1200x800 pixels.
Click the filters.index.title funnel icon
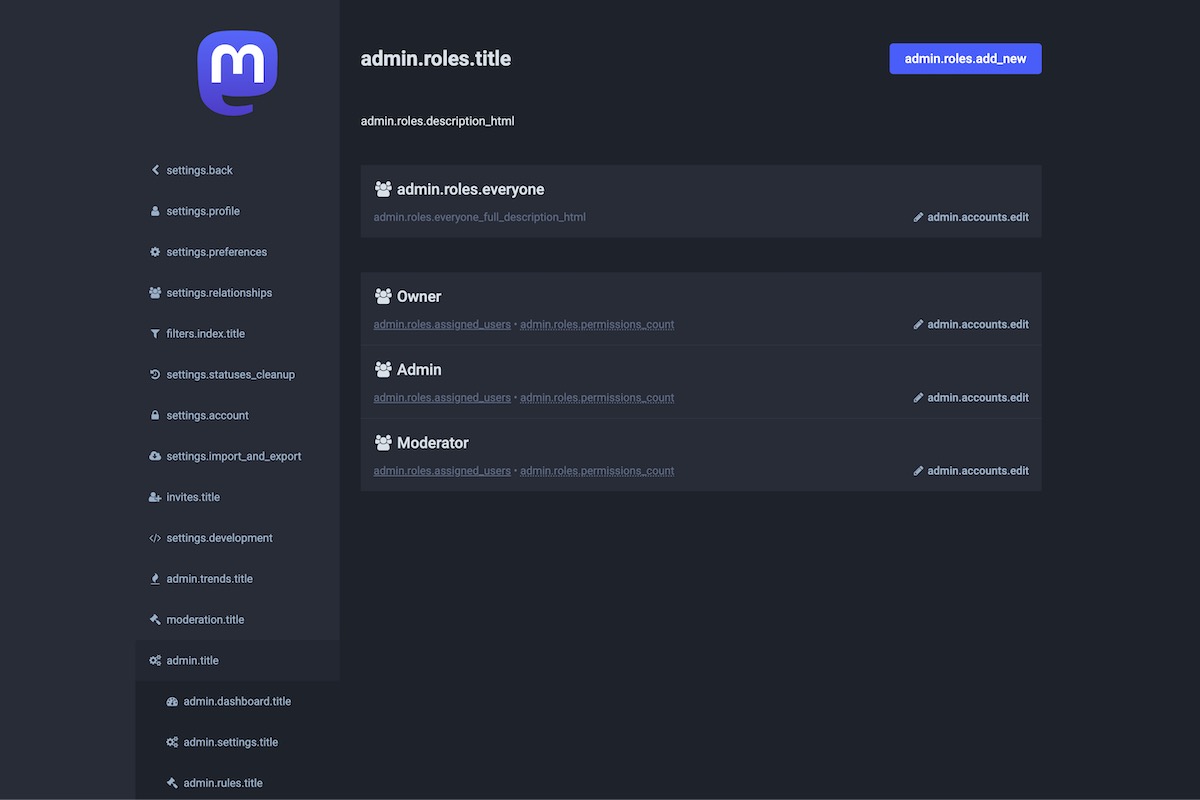[x=155, y=334]
